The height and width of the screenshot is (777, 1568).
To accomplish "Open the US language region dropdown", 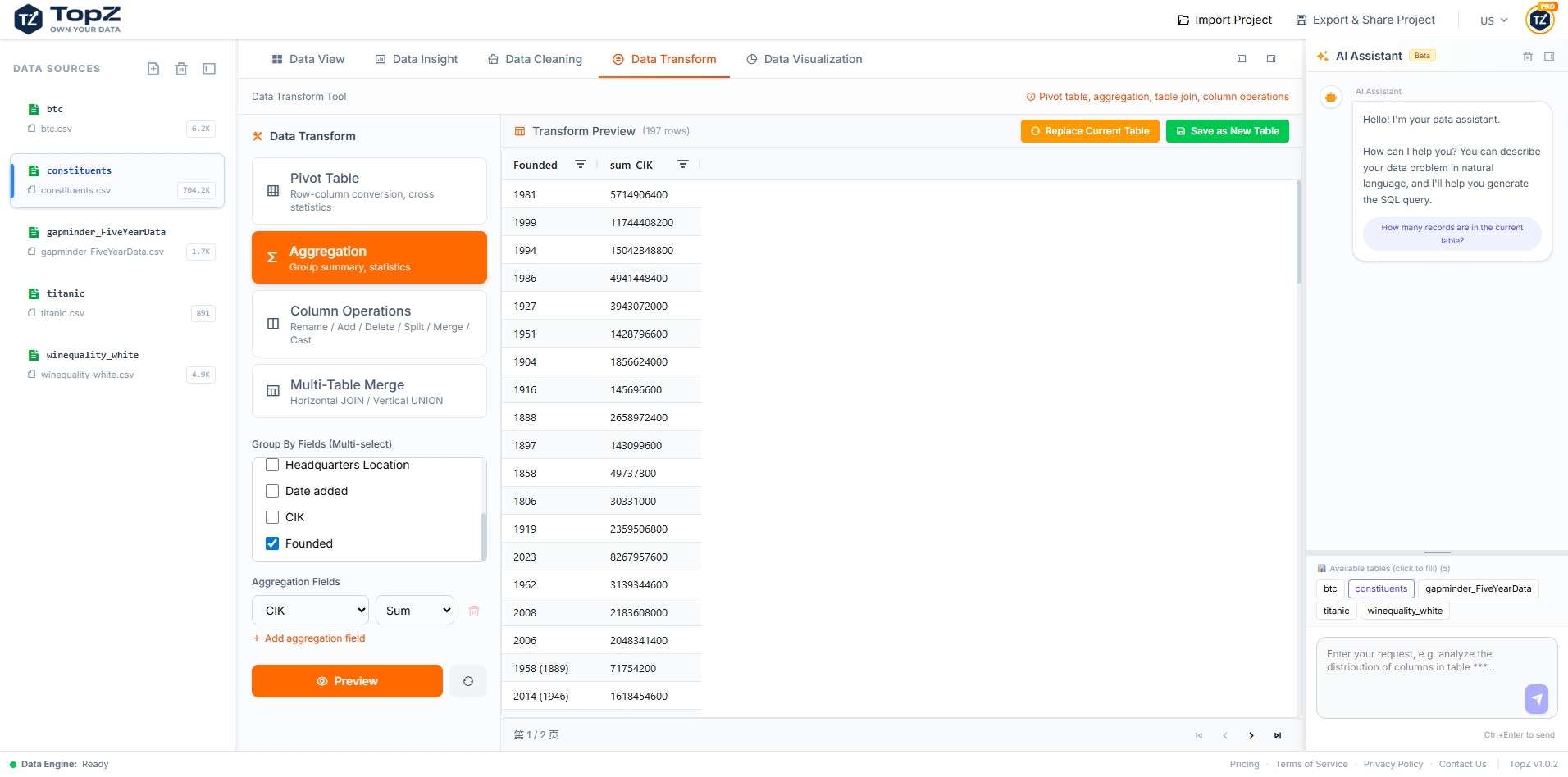I will [x=1493, y=20].
